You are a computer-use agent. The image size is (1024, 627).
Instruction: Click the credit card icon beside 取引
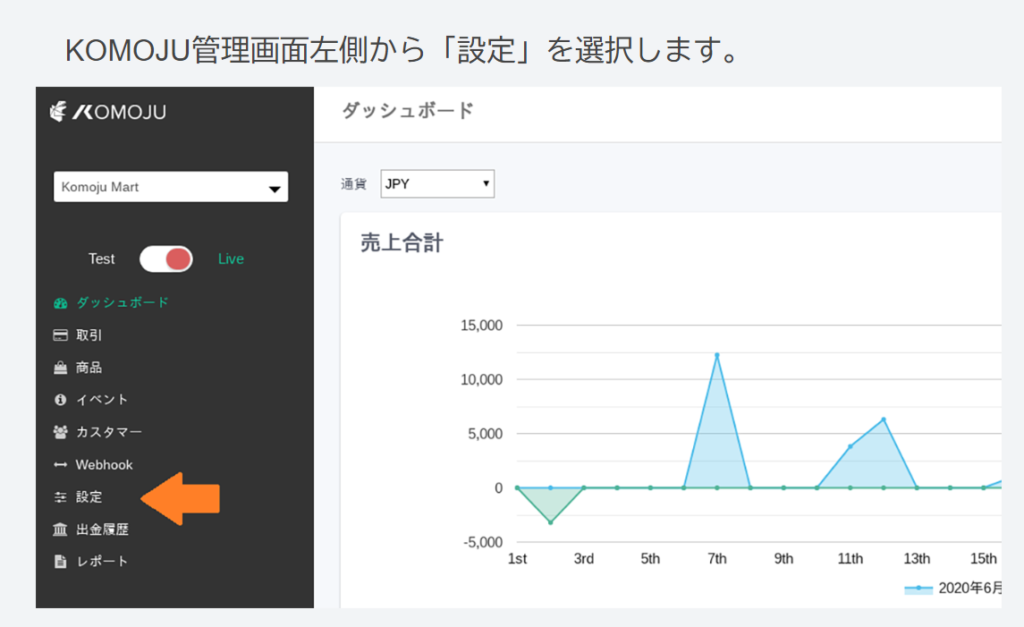(60, 335)
